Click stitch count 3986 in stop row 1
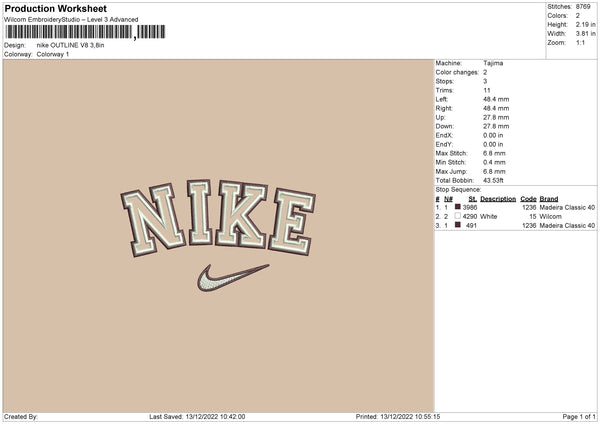 pos(470,207)
